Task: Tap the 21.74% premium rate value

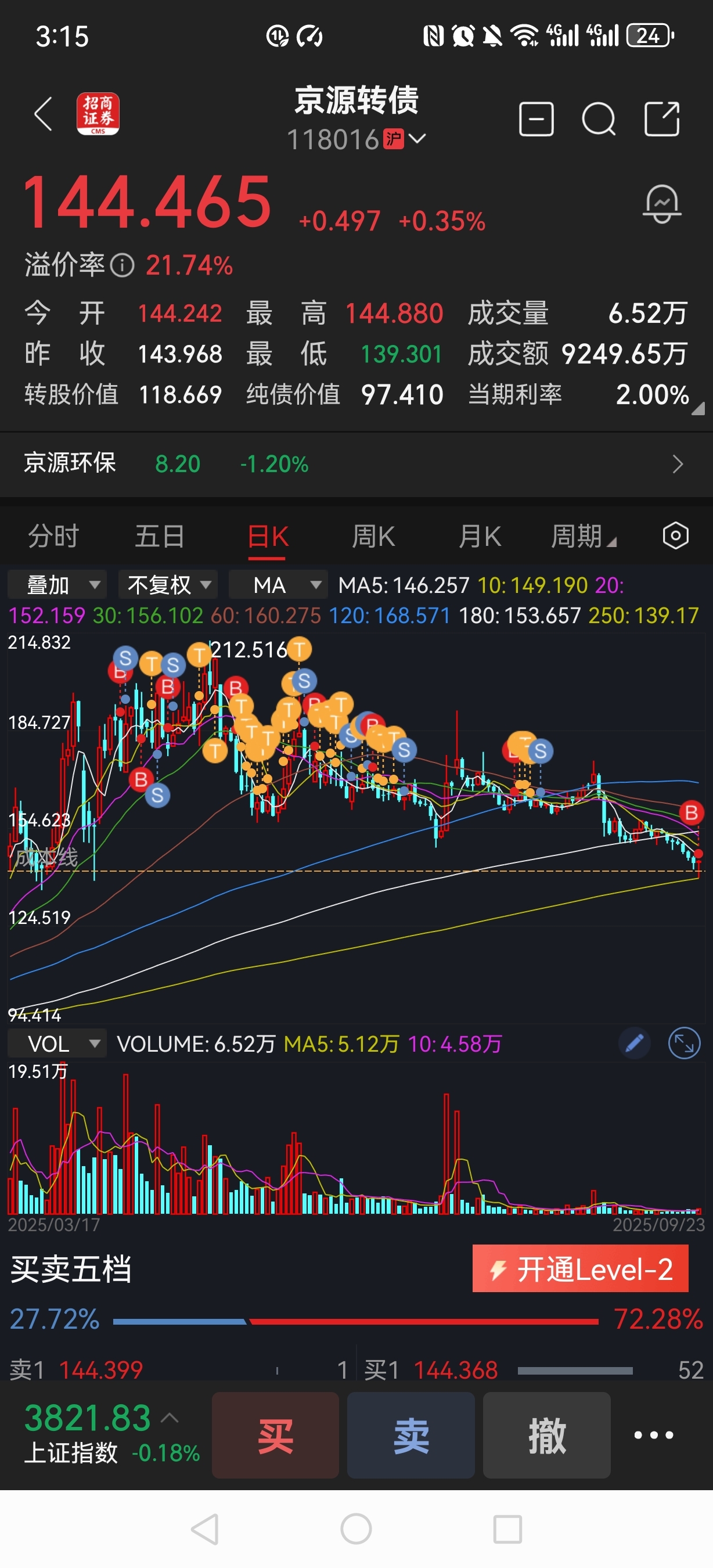Action: (x=189, y=265)
